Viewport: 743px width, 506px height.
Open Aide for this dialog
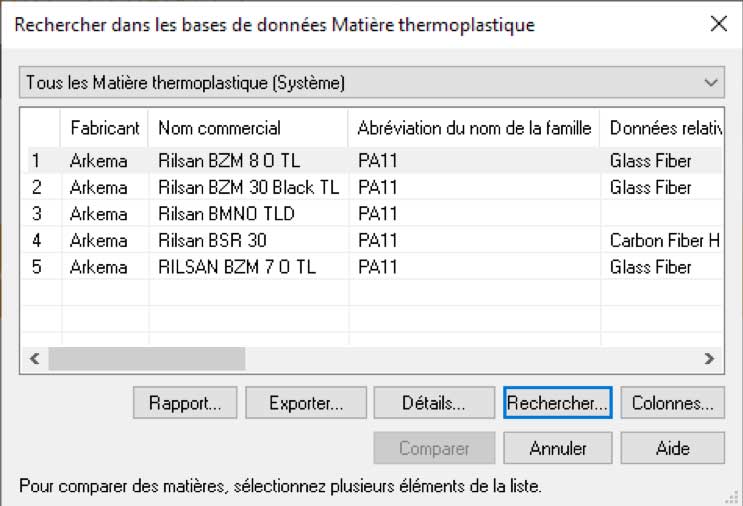click(672, 448)
